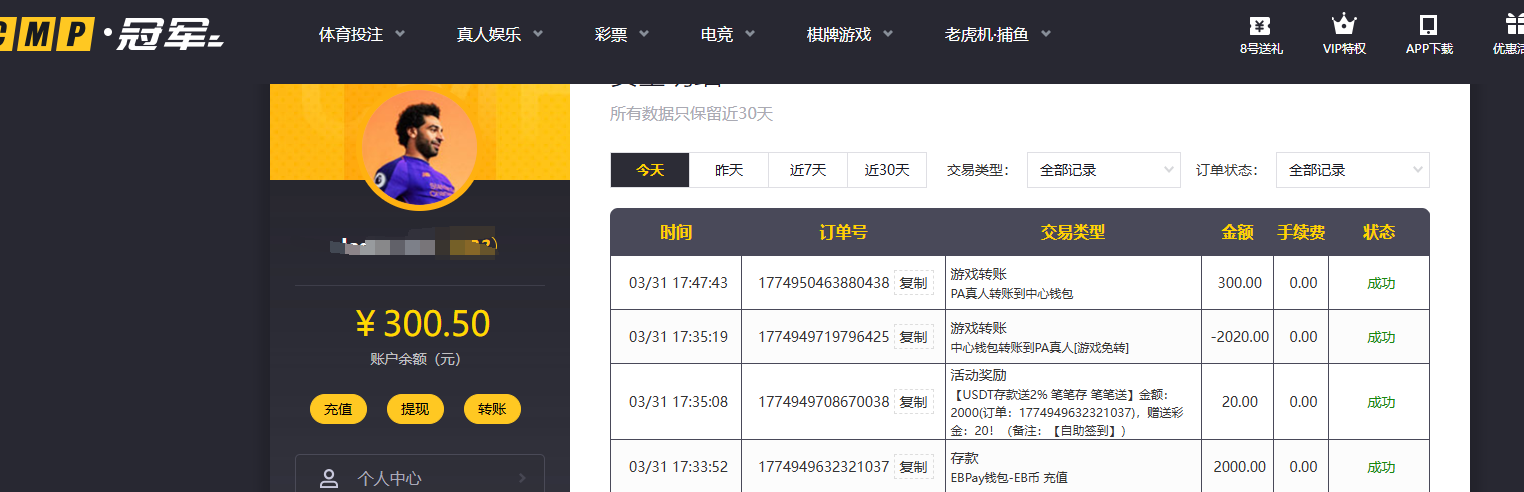Select the 近7天 filter tab
The width and height of the screenshot is (1524, 492).
tap(808, 170)
